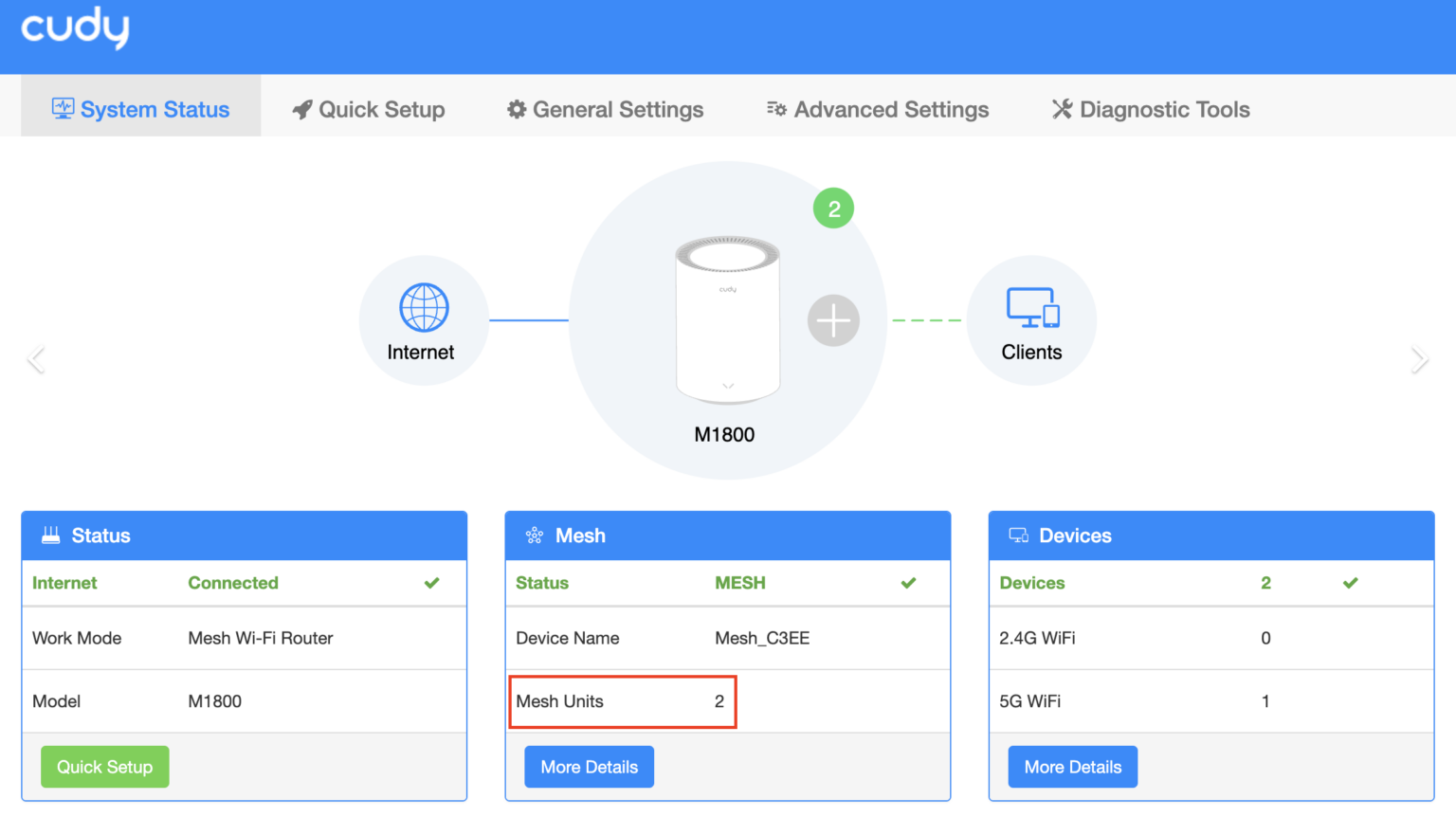The image size is (1456, 817).
Task: Click the Internet globe icon
Action: coord(424,307)
